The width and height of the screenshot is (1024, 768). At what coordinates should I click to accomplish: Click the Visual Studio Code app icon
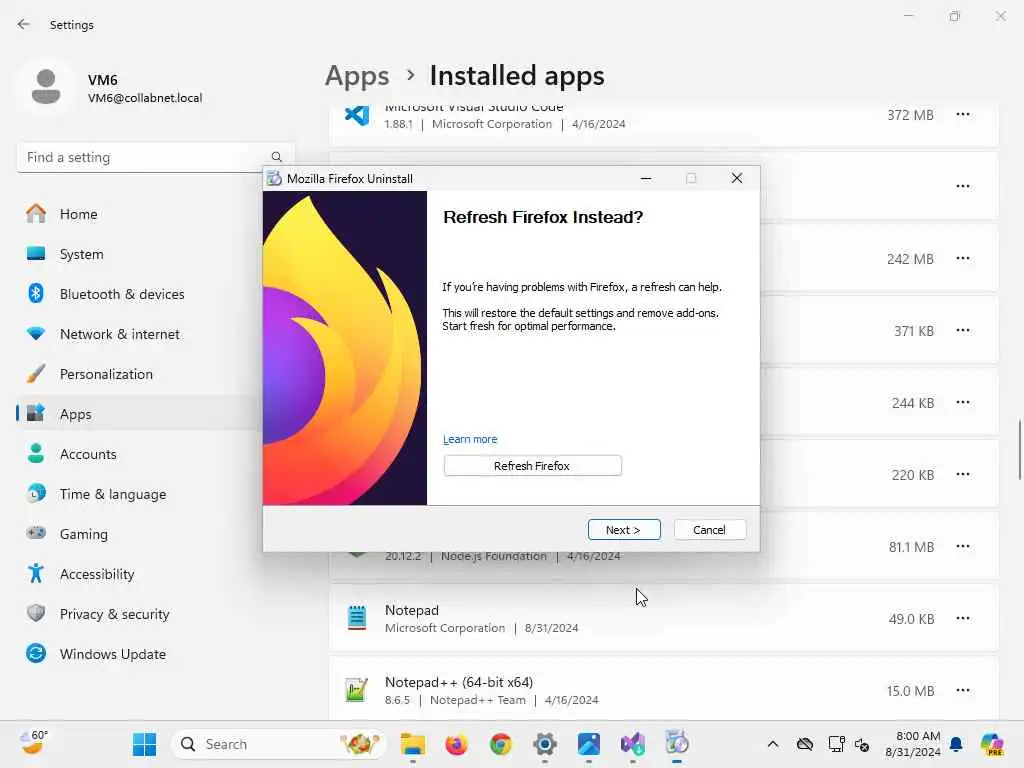click(x=357, y=115)
